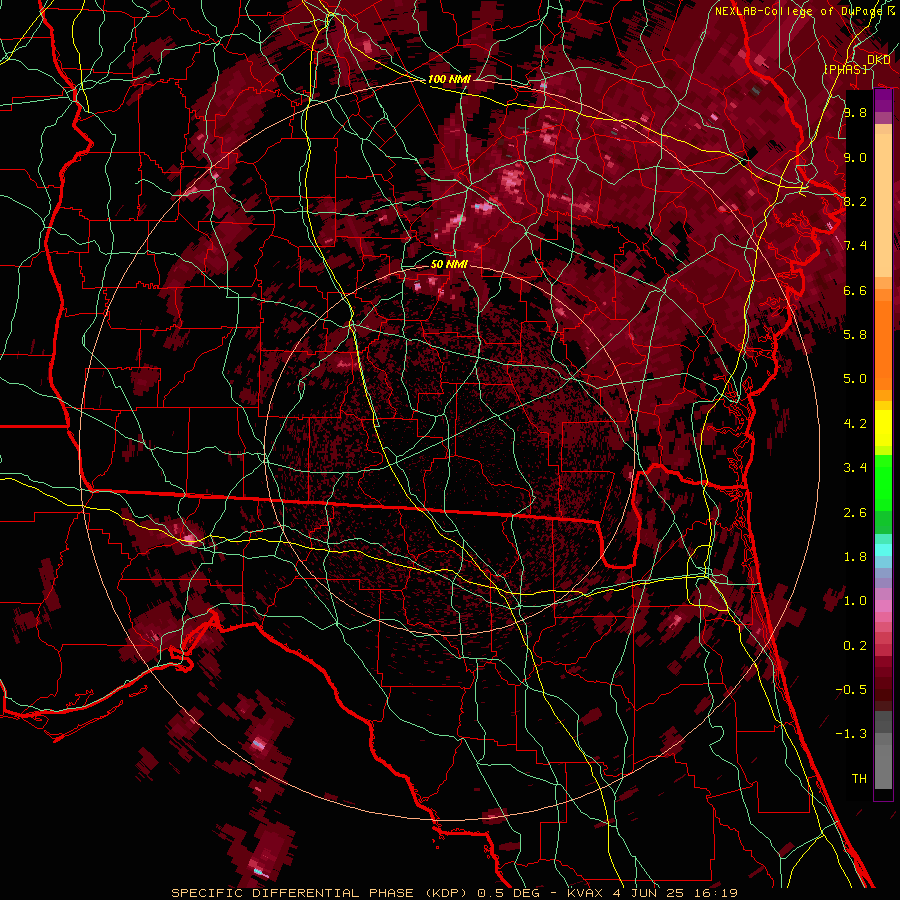Click the 1.8 value on the scale
The height and width of the screenshot is (900, 900).
(x=855, y=557)
